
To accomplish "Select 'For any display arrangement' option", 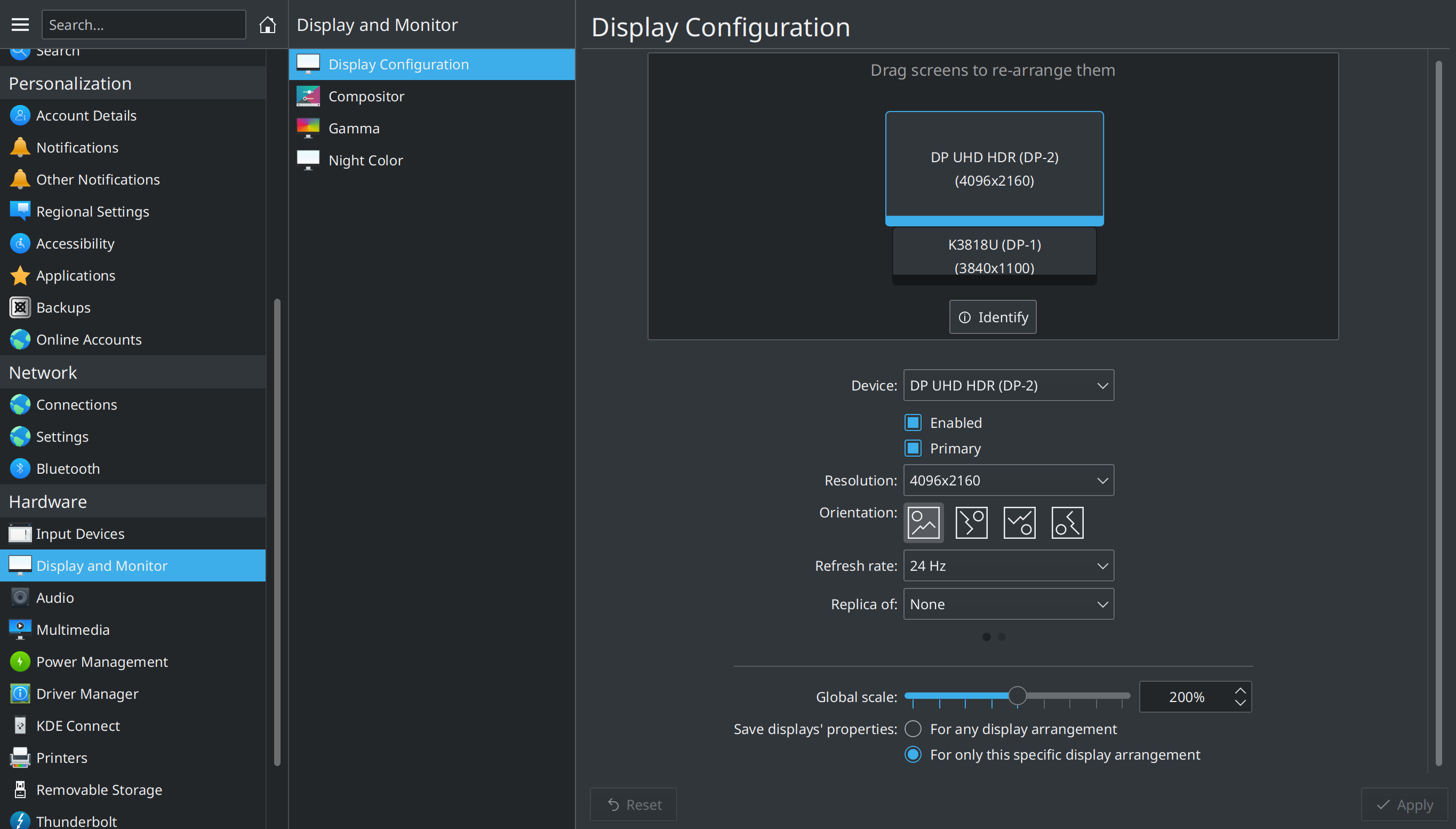I will [913, 728].
